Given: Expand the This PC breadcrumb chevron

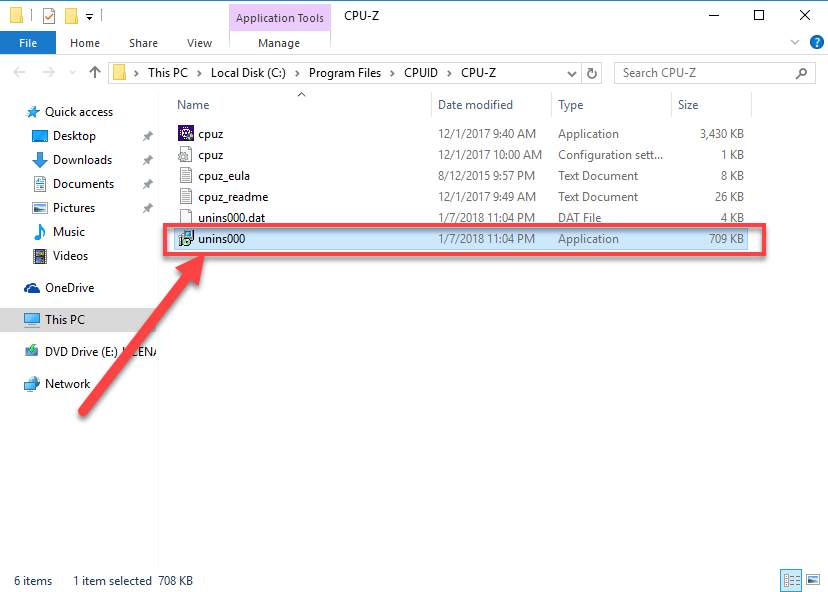Looking at the screenshot, I should (x=200, y=73).
